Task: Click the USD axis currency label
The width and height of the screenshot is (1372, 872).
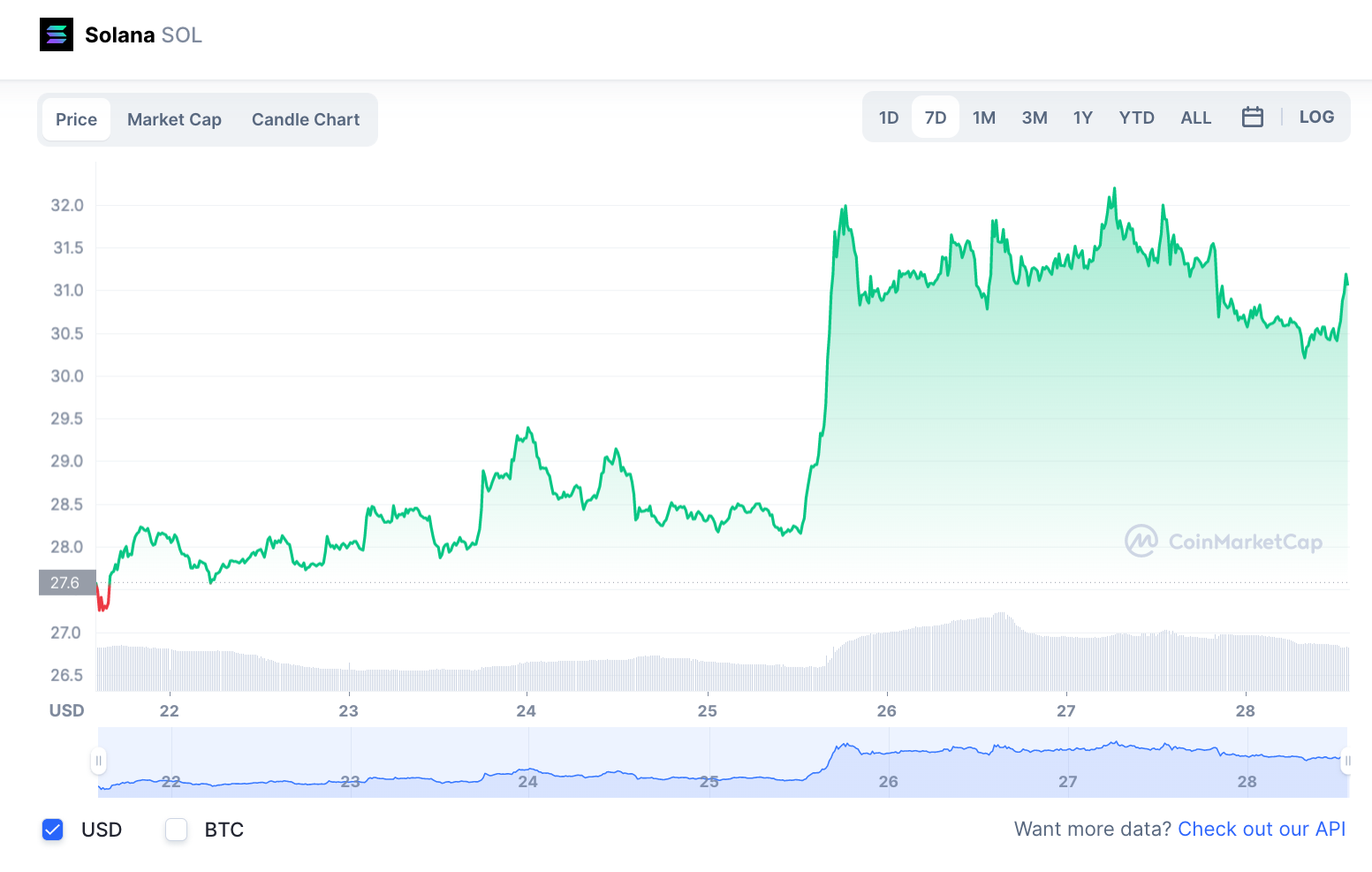Action: pos(66,710)
